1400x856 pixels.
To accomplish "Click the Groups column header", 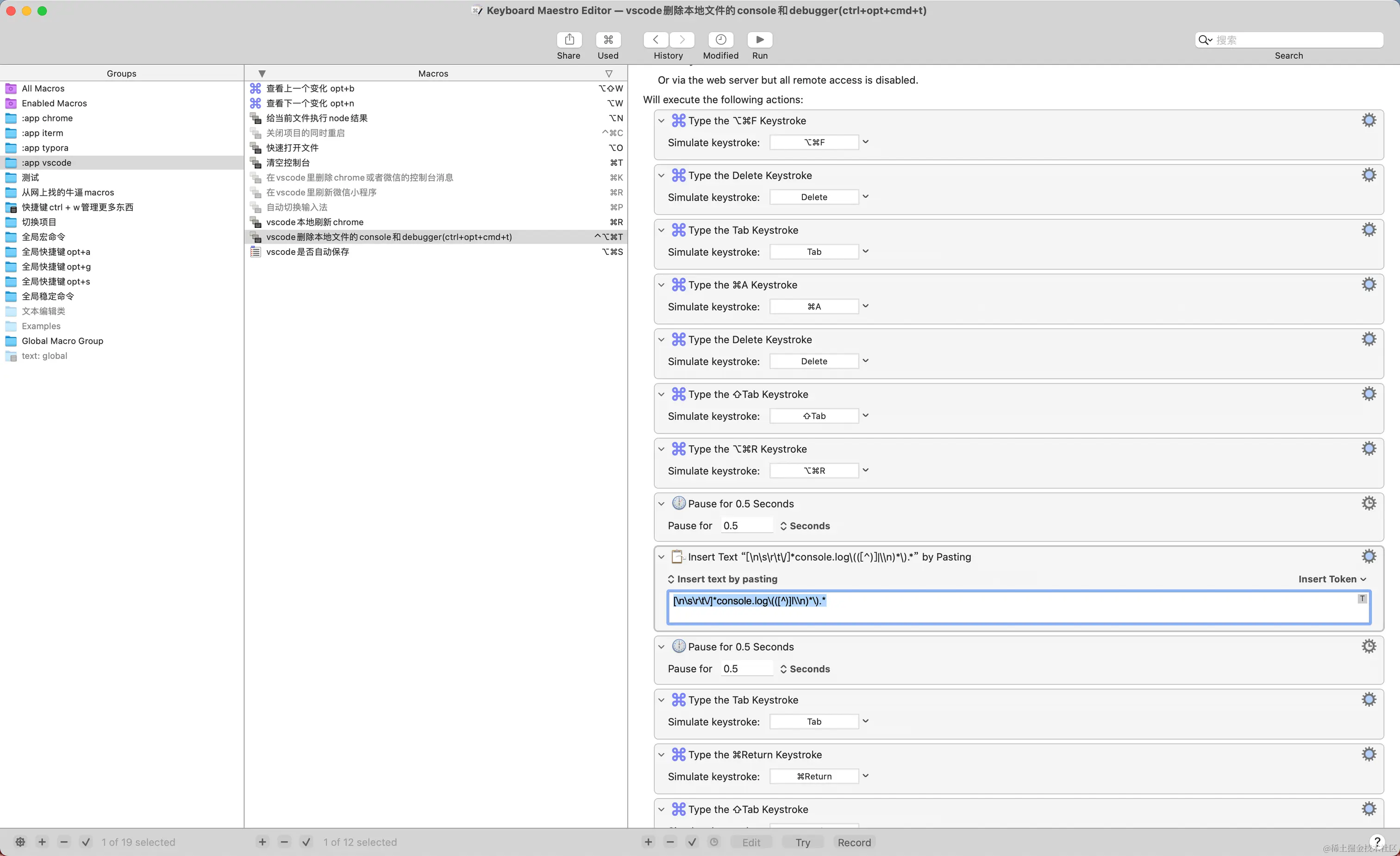I will [x=122, y=73].
